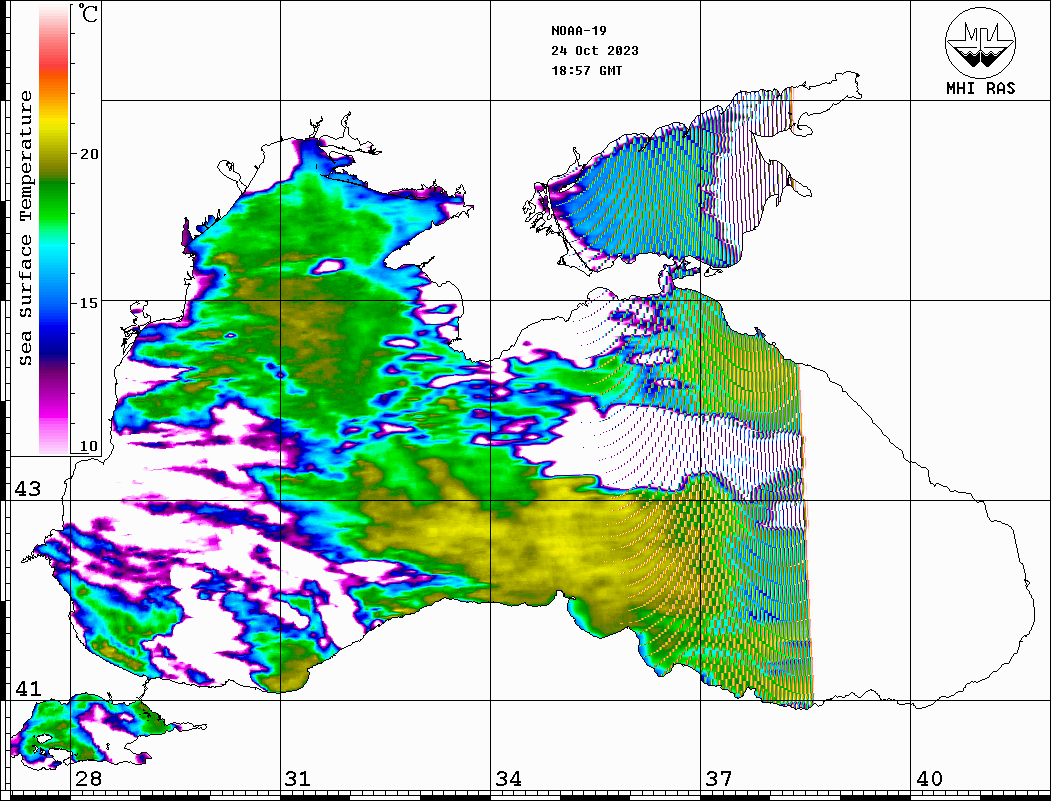Click the 18:57 GMT time text
This screenshot has height=801, width=1051.
586,70
